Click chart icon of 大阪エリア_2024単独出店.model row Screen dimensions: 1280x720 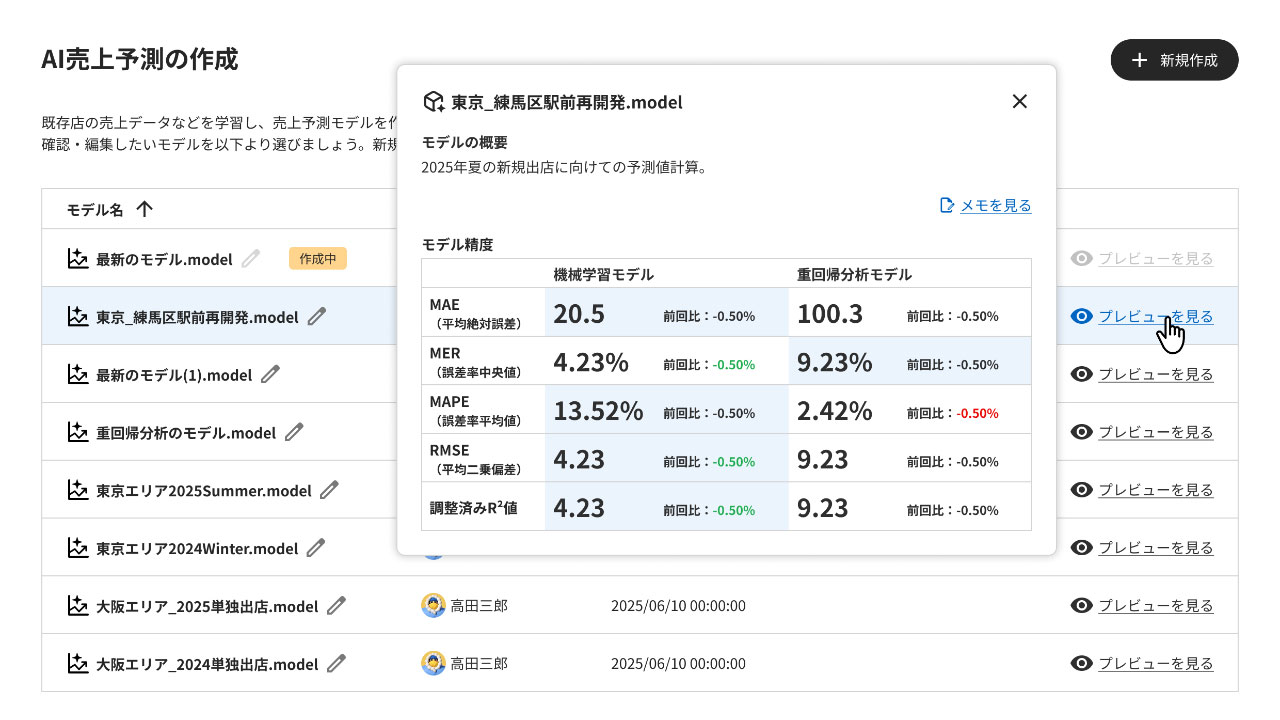(78, 663)
